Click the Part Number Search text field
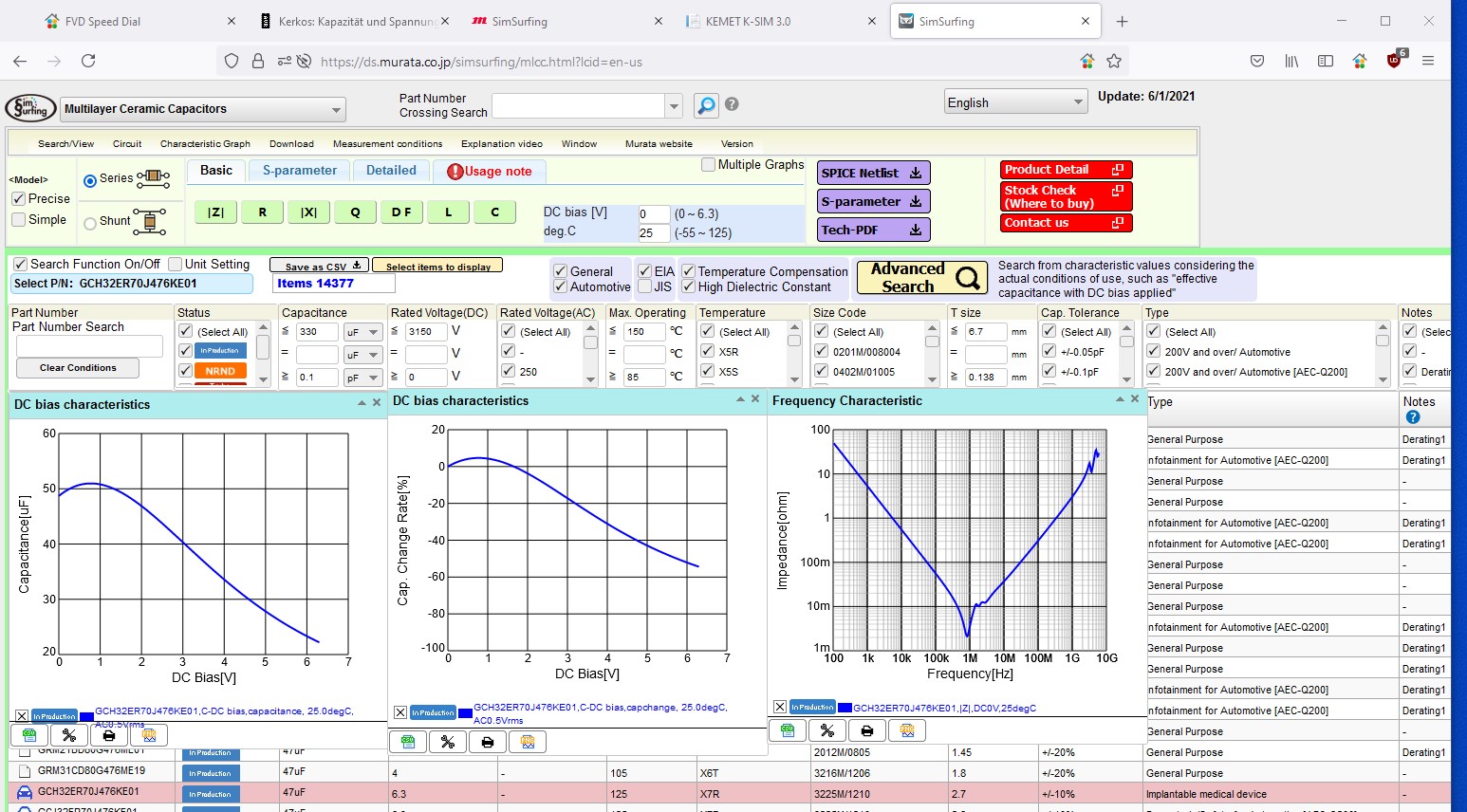Viewport: 1467px width, 812px height. click(89, 346)
